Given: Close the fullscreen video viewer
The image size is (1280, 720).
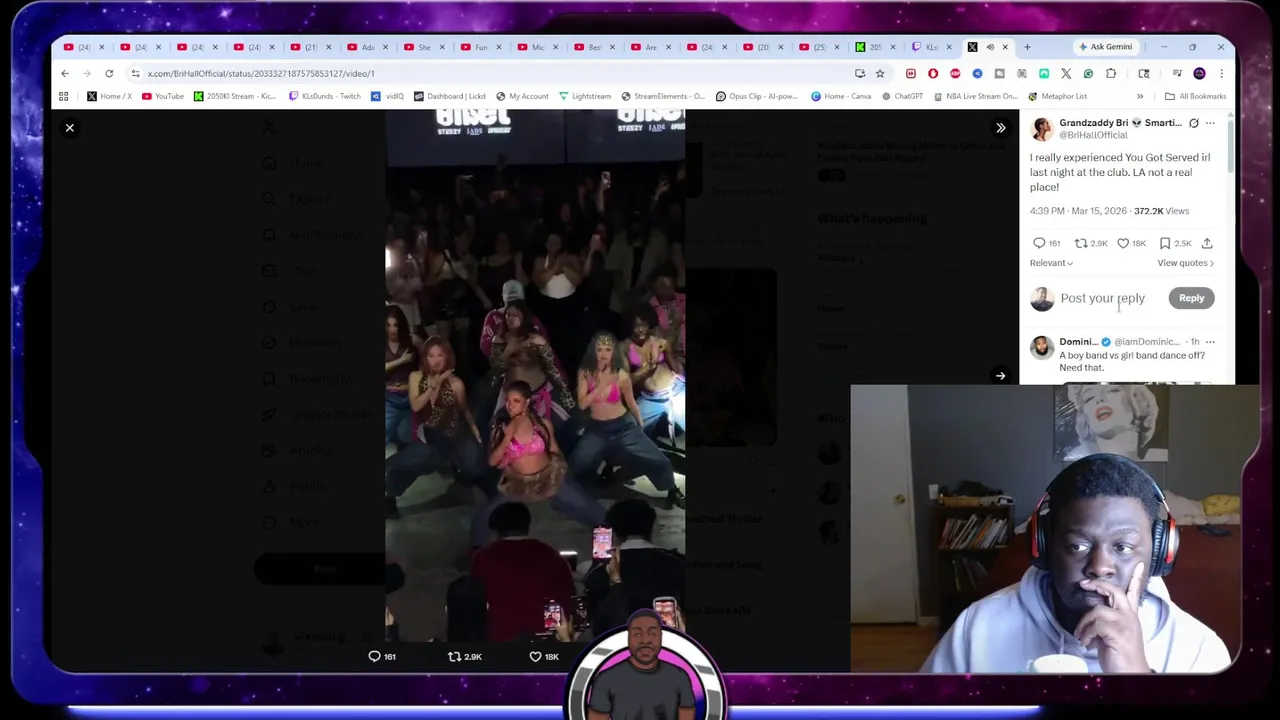Looking at the screenshot, I should (x=70, y=128).
